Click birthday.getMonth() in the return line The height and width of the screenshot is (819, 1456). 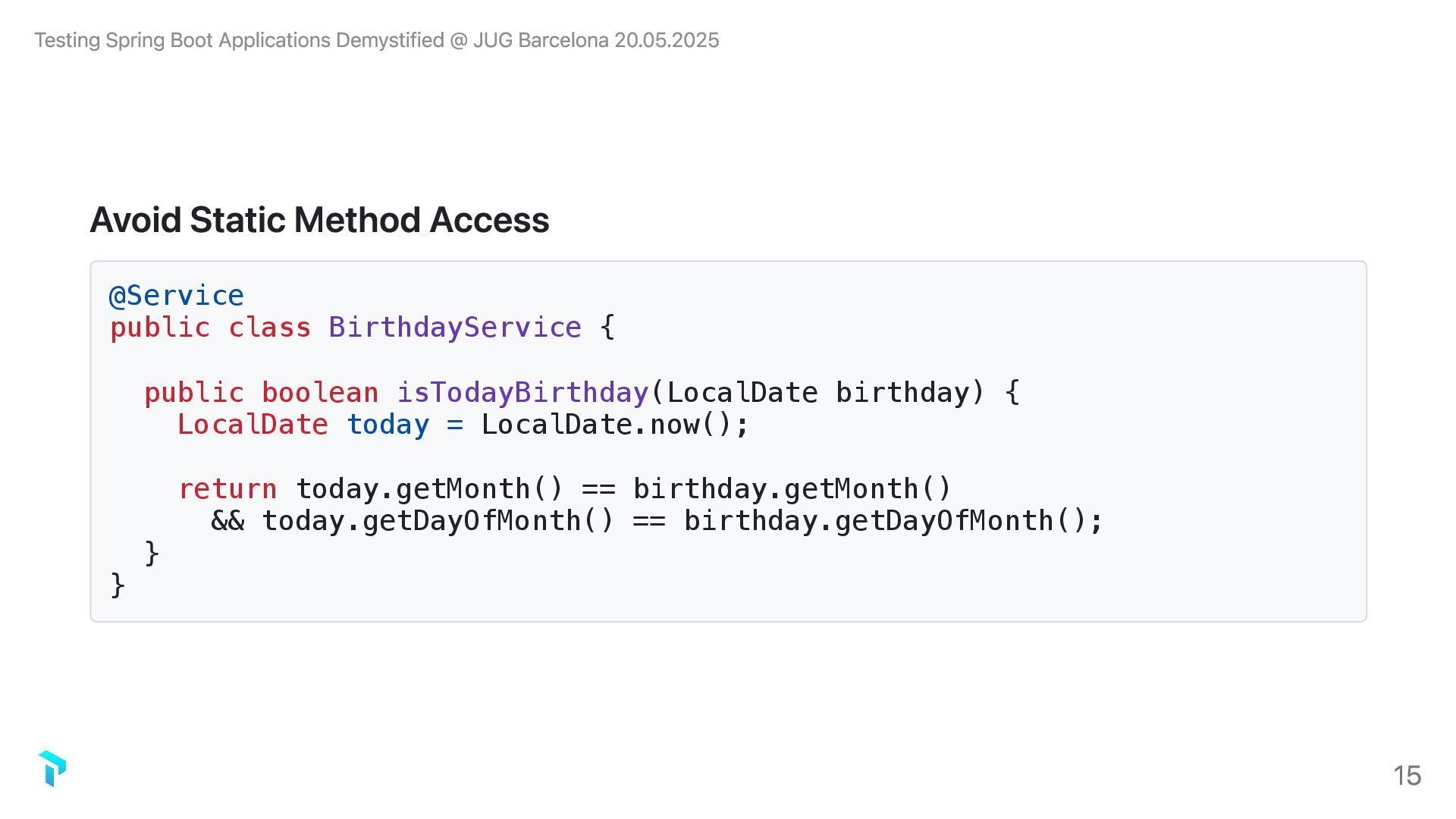click(x=792, y=489)
